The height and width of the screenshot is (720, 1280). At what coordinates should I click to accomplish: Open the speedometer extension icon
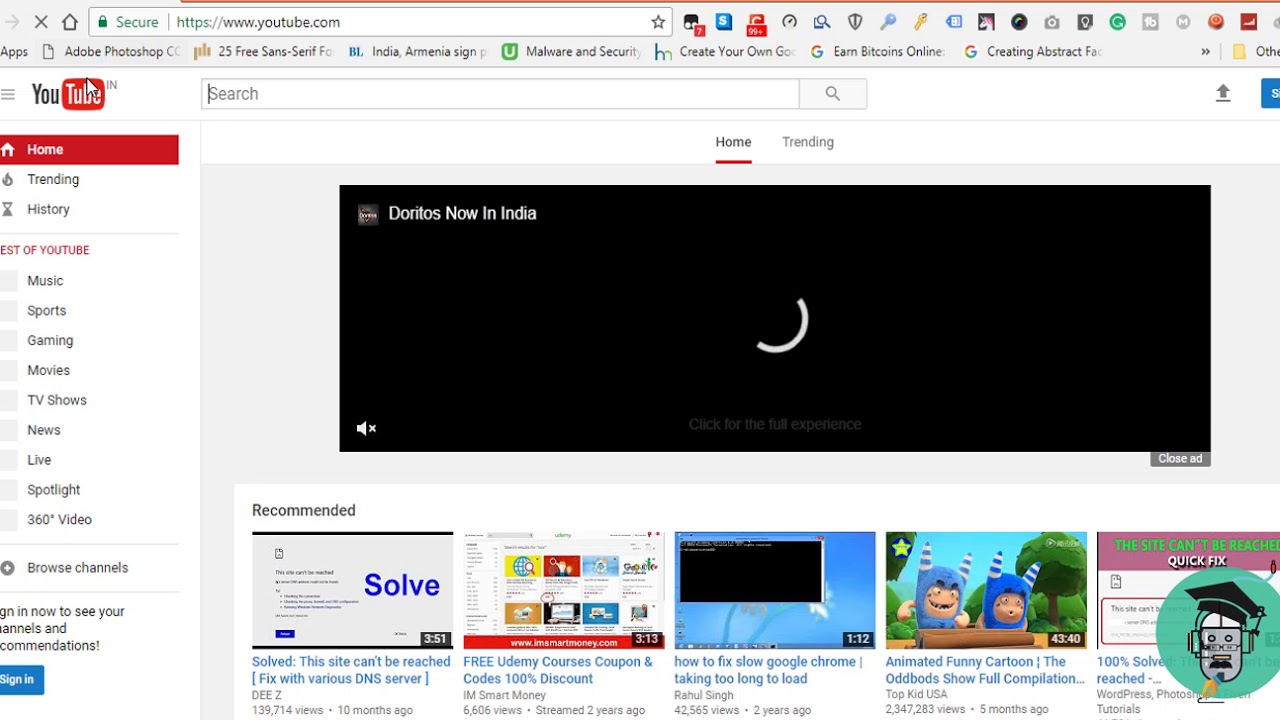pos(789,22)
